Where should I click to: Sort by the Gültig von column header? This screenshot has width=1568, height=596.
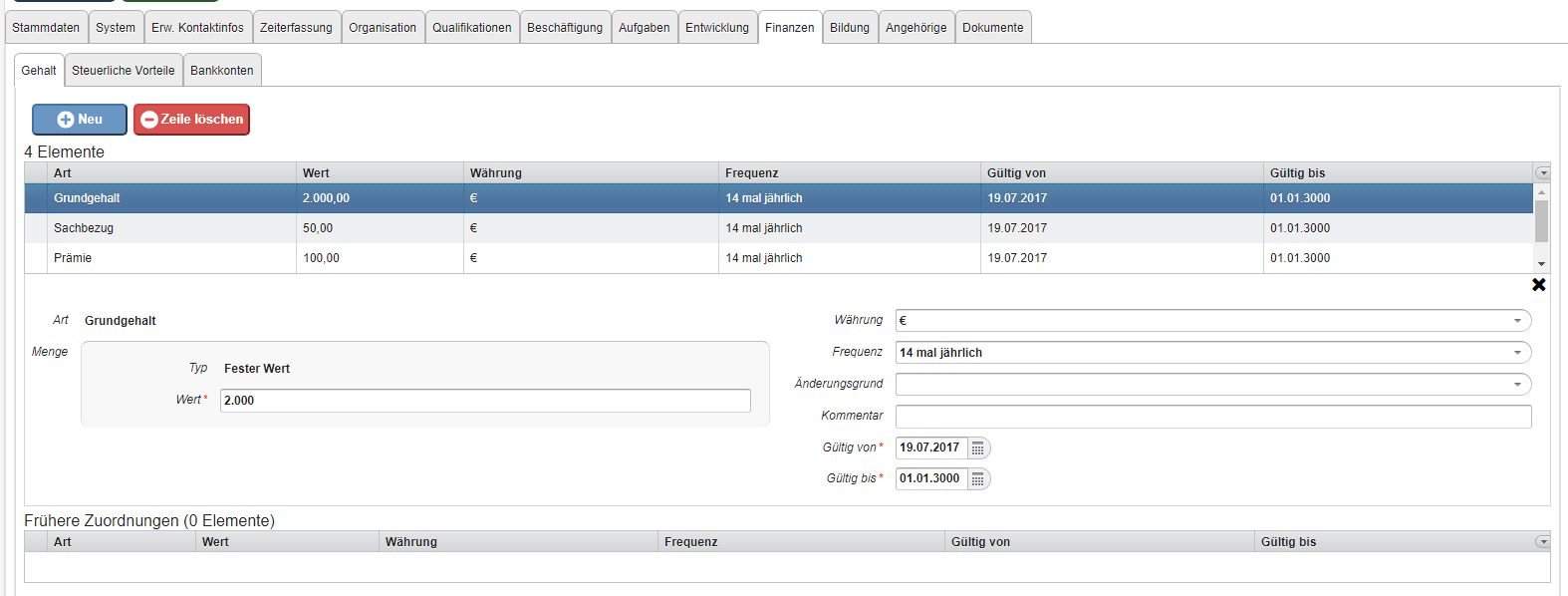pos(1016,173)
